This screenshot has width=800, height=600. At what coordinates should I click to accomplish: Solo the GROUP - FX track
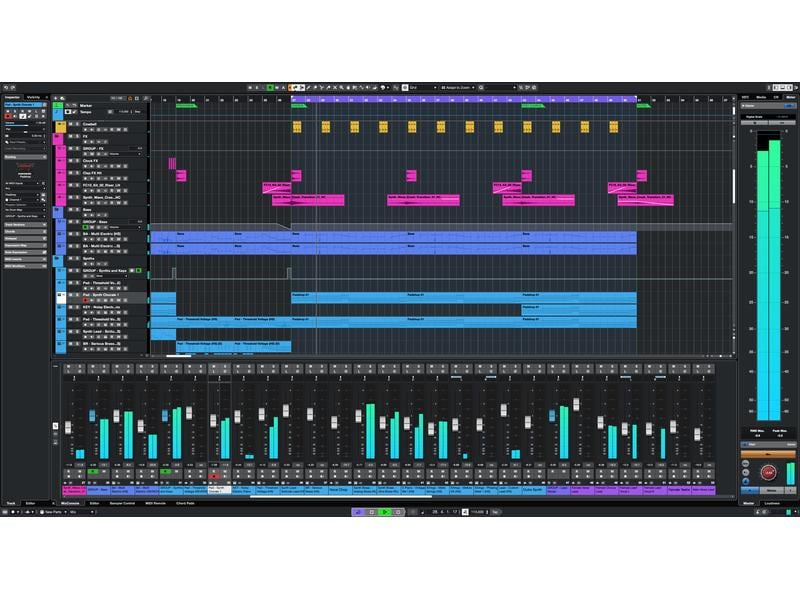[x=77, y=148]
